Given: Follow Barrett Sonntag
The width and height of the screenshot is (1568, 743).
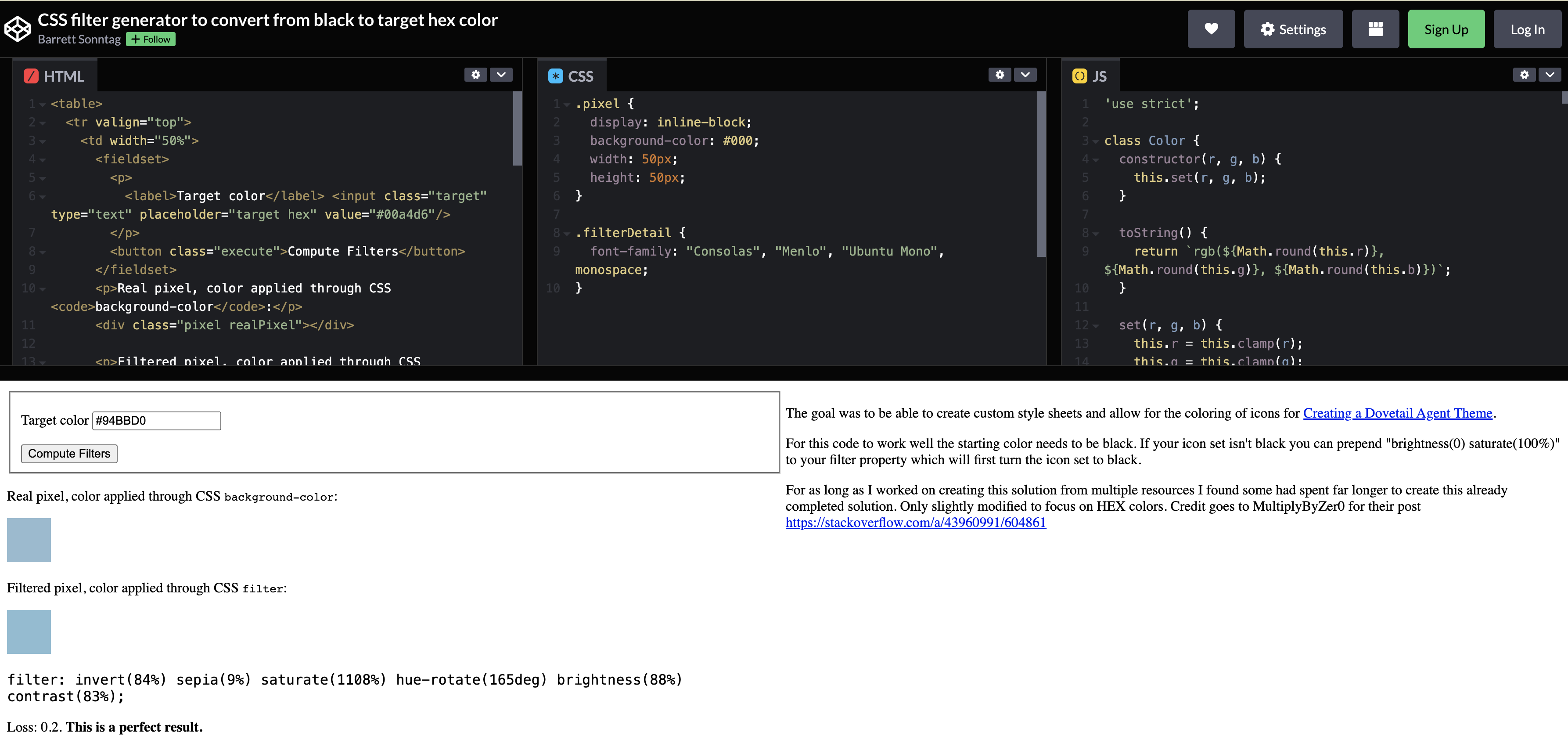Looking at the screenshot, I should pos(151,39).
